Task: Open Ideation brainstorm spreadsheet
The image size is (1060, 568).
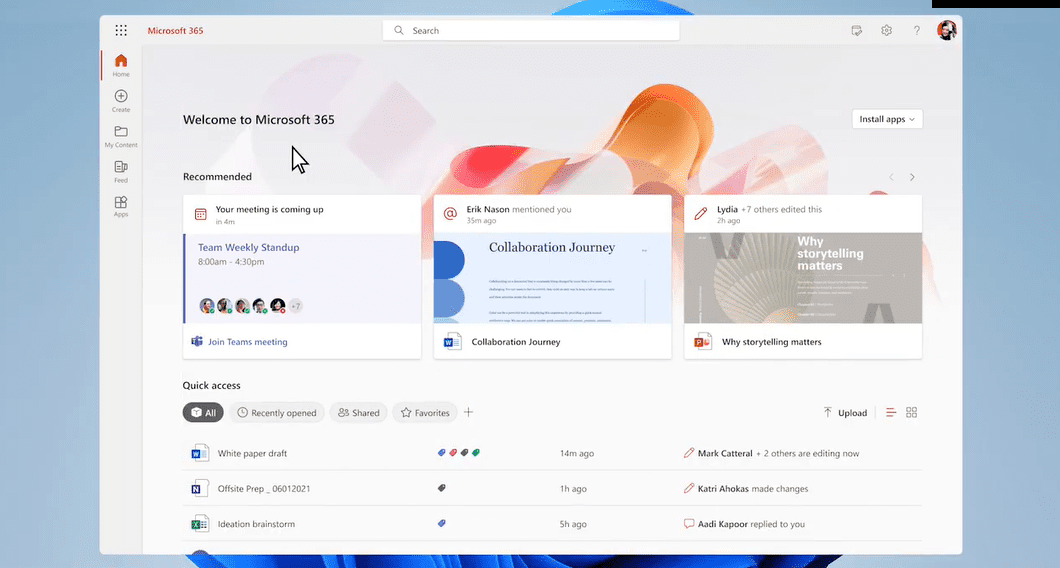Action: click(256, 524)
